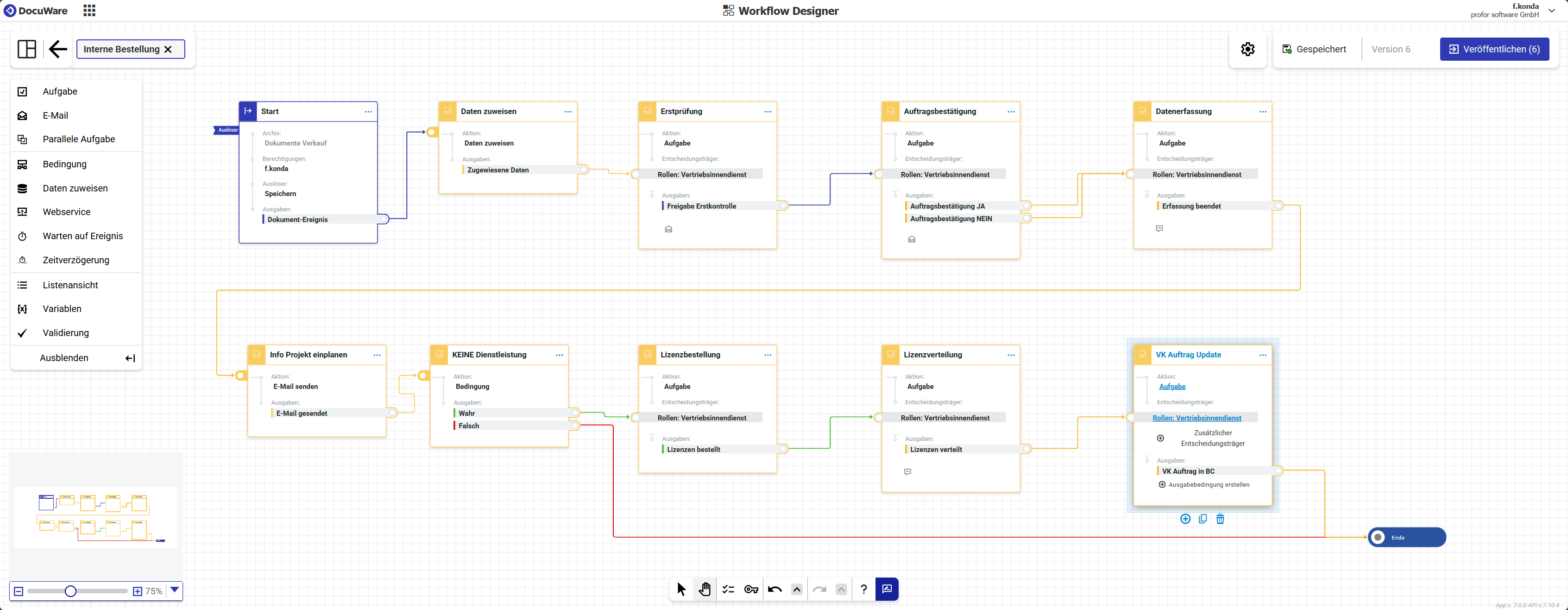Open the DocuWare apps grid
Image resolution: width=1568 pixels, height=610 pixels.
pyautogui.click(x=89, y=10)
